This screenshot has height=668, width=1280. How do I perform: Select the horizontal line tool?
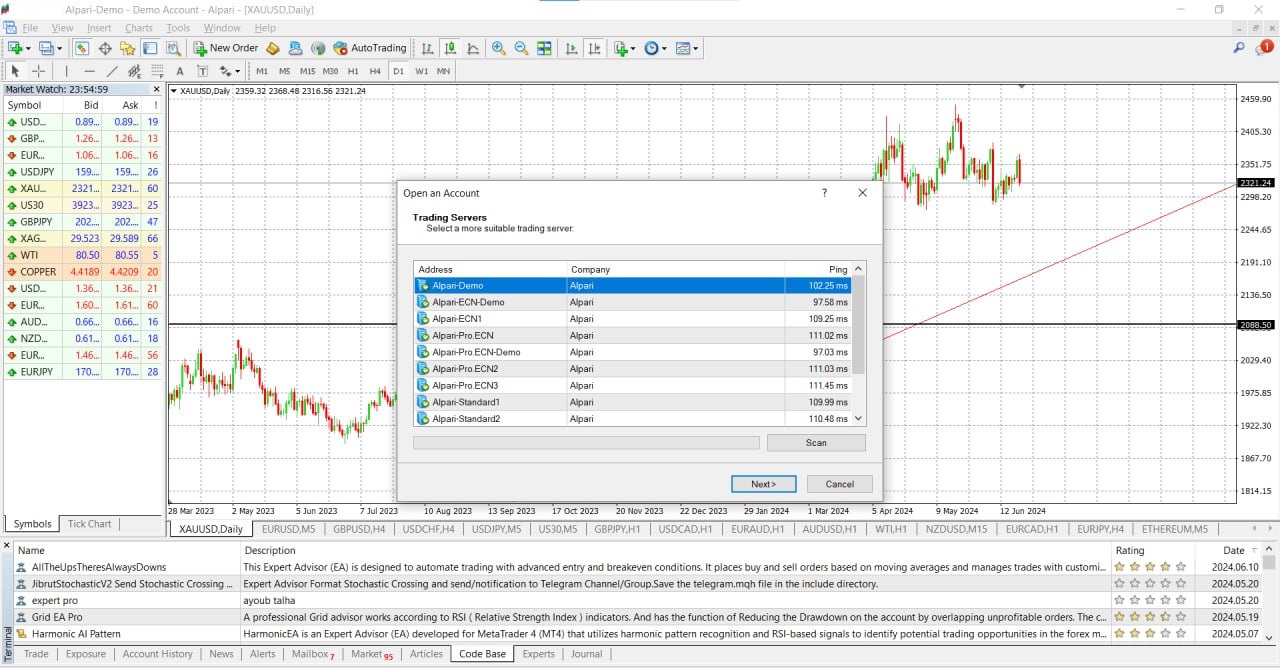click(89, 71)
